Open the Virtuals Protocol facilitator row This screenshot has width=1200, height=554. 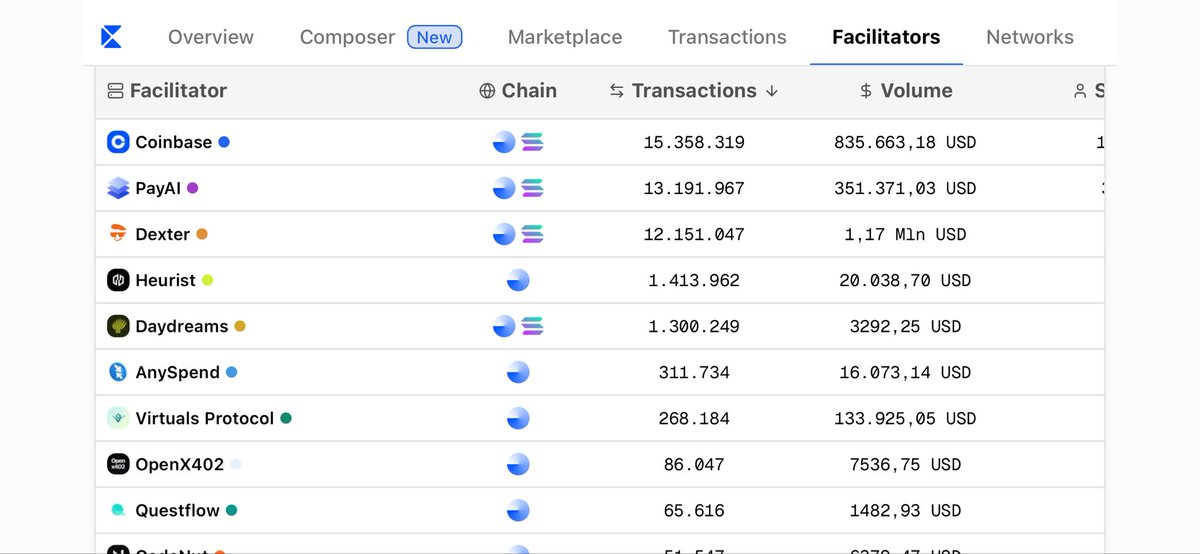point(600,418)
